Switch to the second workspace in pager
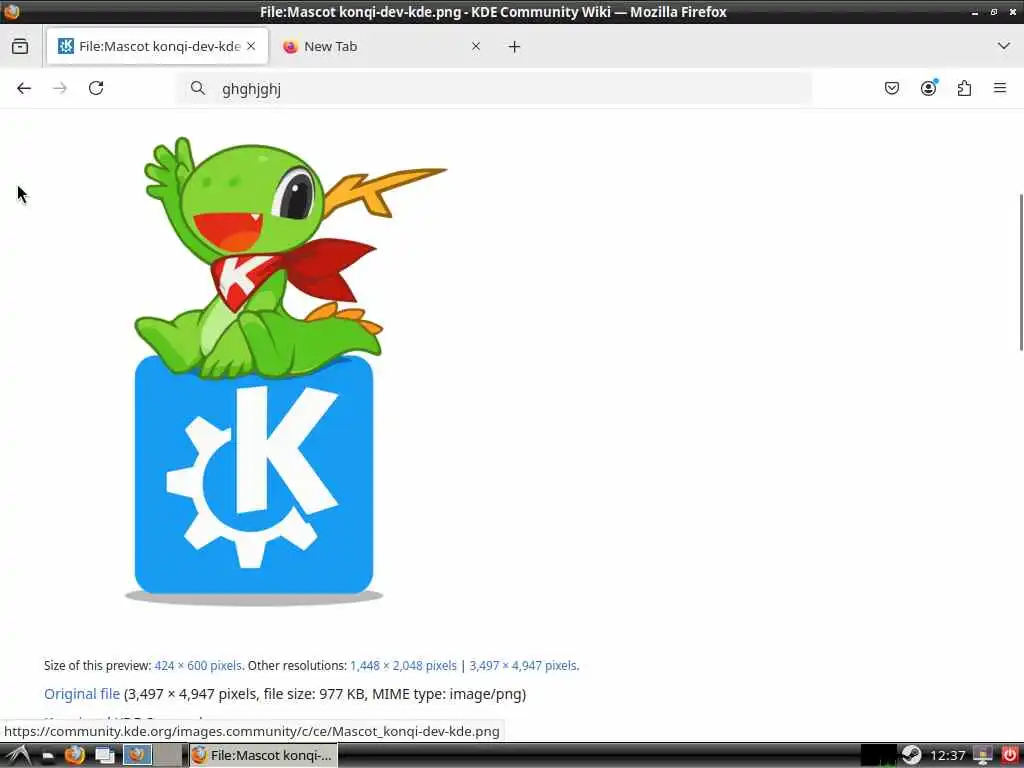The height and width of the screenshot is (768, 1024). (x=168, y=755)
